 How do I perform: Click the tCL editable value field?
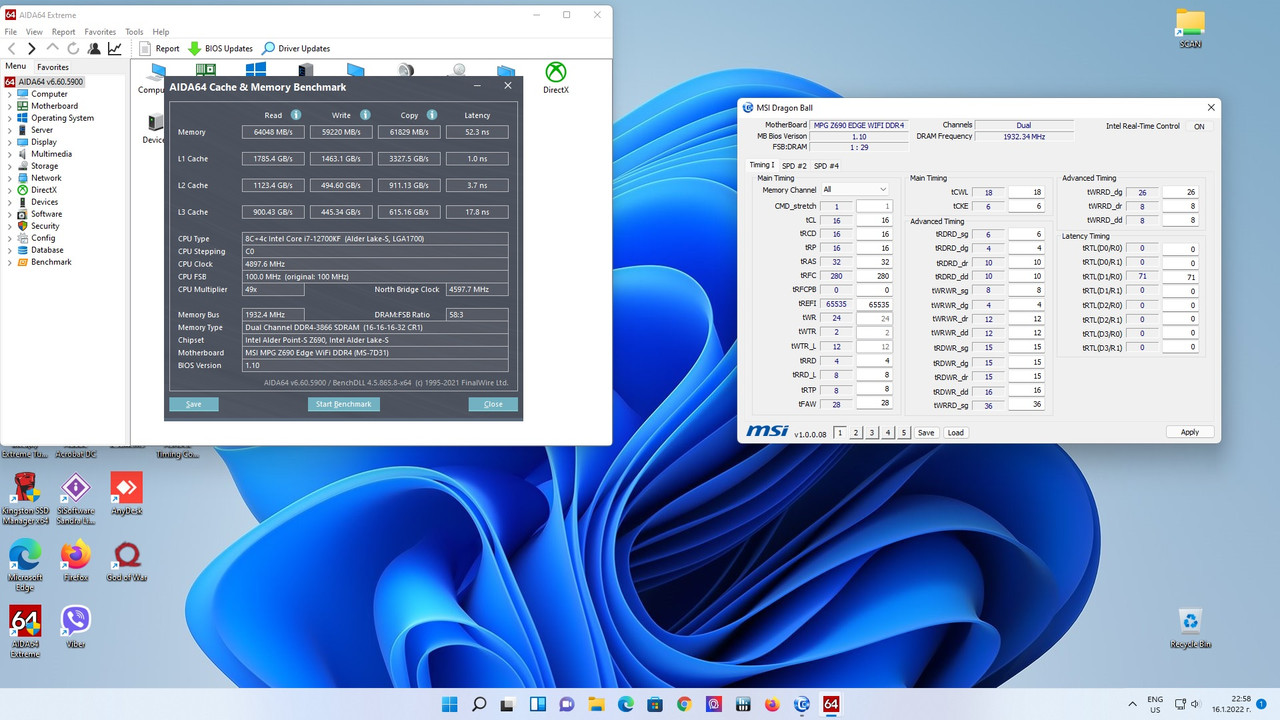tap(873, 220)
